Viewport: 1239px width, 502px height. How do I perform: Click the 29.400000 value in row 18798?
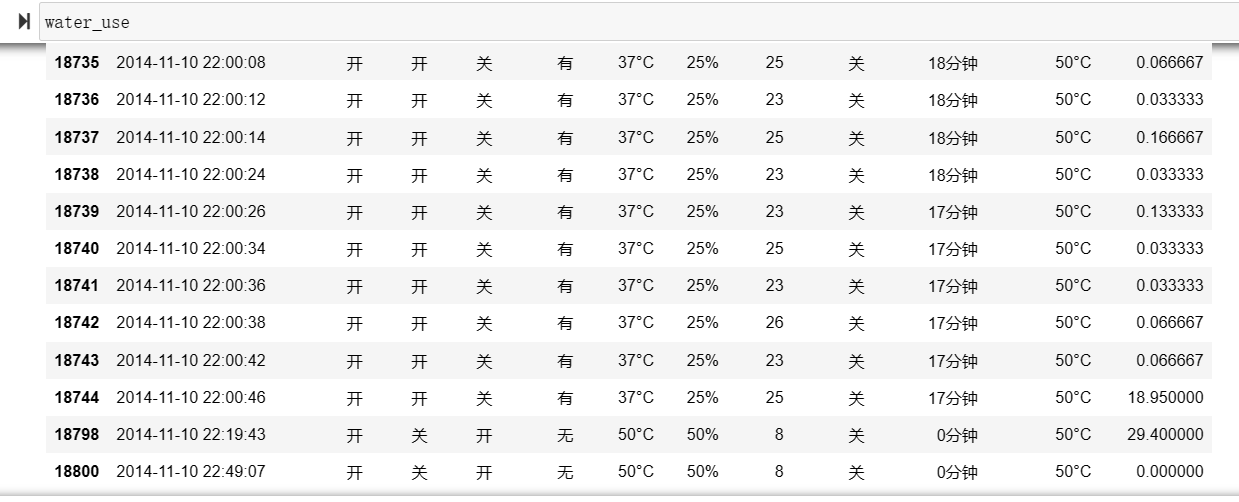pos(1166,434)
